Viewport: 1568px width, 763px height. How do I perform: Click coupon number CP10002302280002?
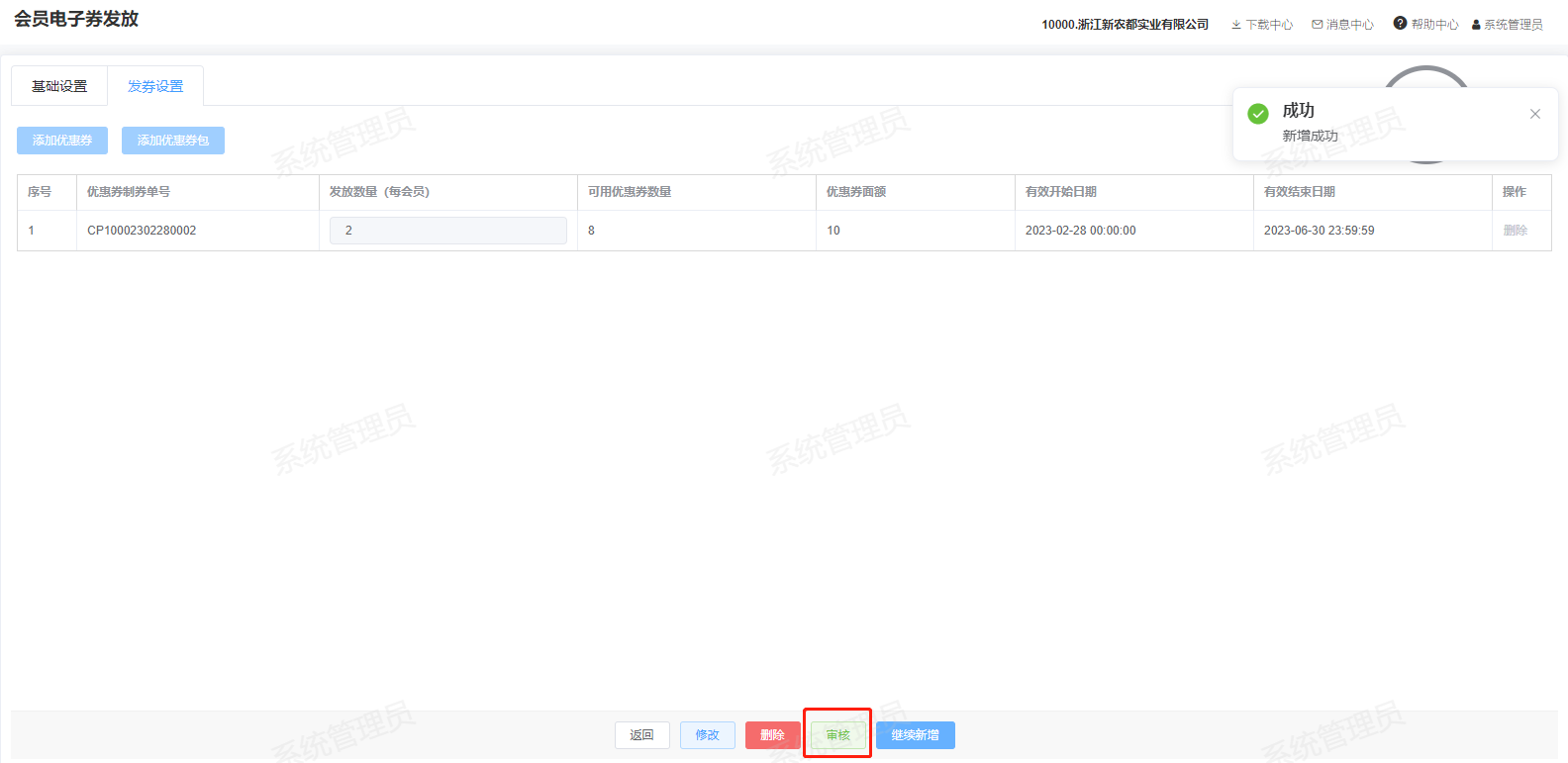coord(142,231)
